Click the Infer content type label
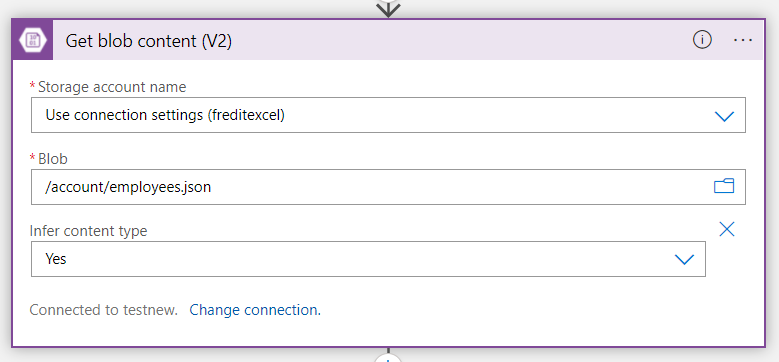Image resolution: width=779 pixels, height=362 pixels. [88, 231]
